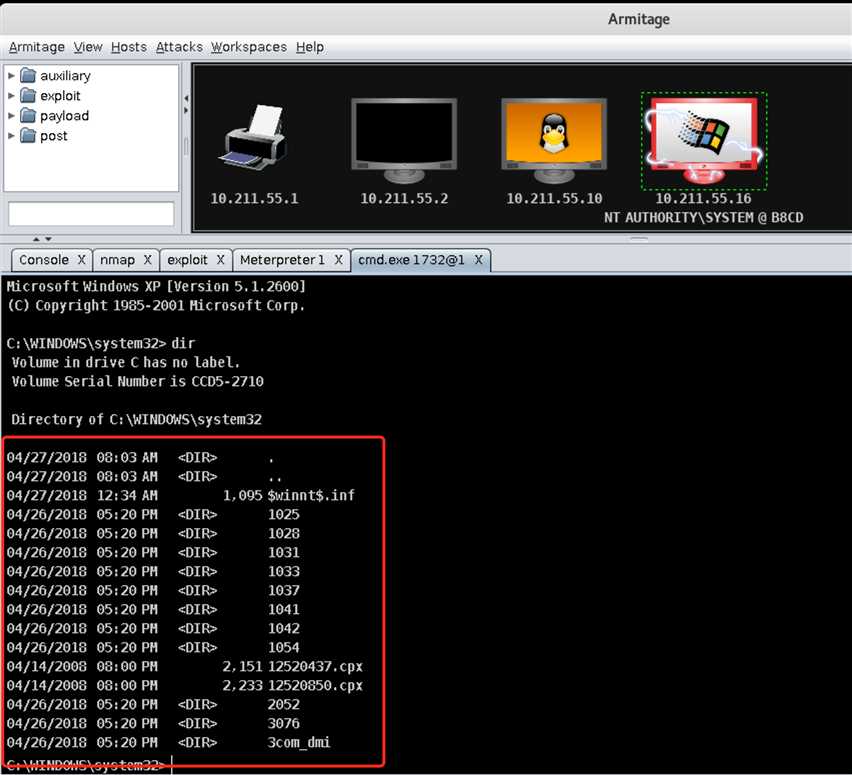The width and height of the screenshot is (852, 775).
Task: Click the NT AUTHORITY\SYSTEM @ B8CD label
Action: (x=704, y=217)
